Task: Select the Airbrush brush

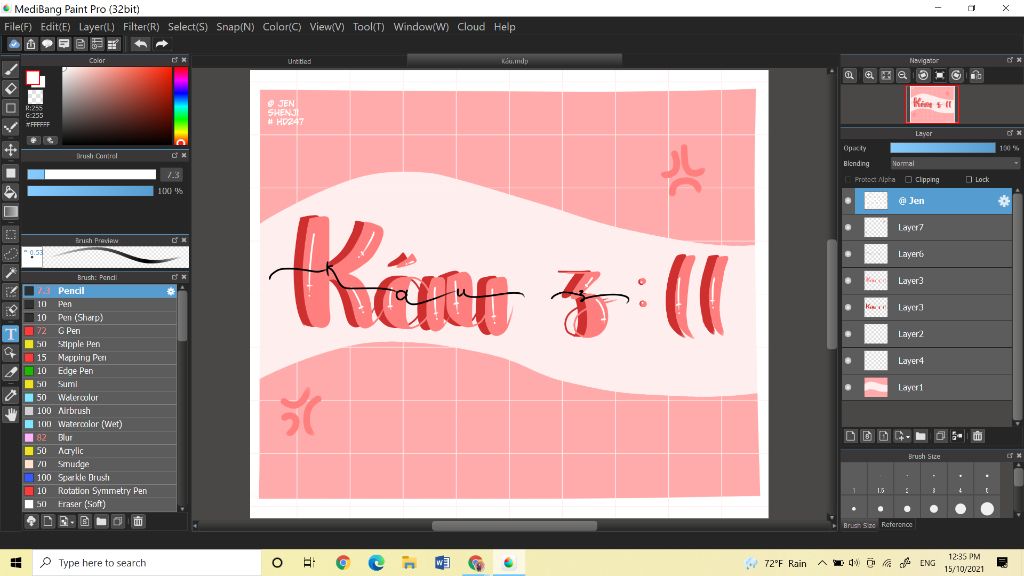Action: click(x=99, y=411)
